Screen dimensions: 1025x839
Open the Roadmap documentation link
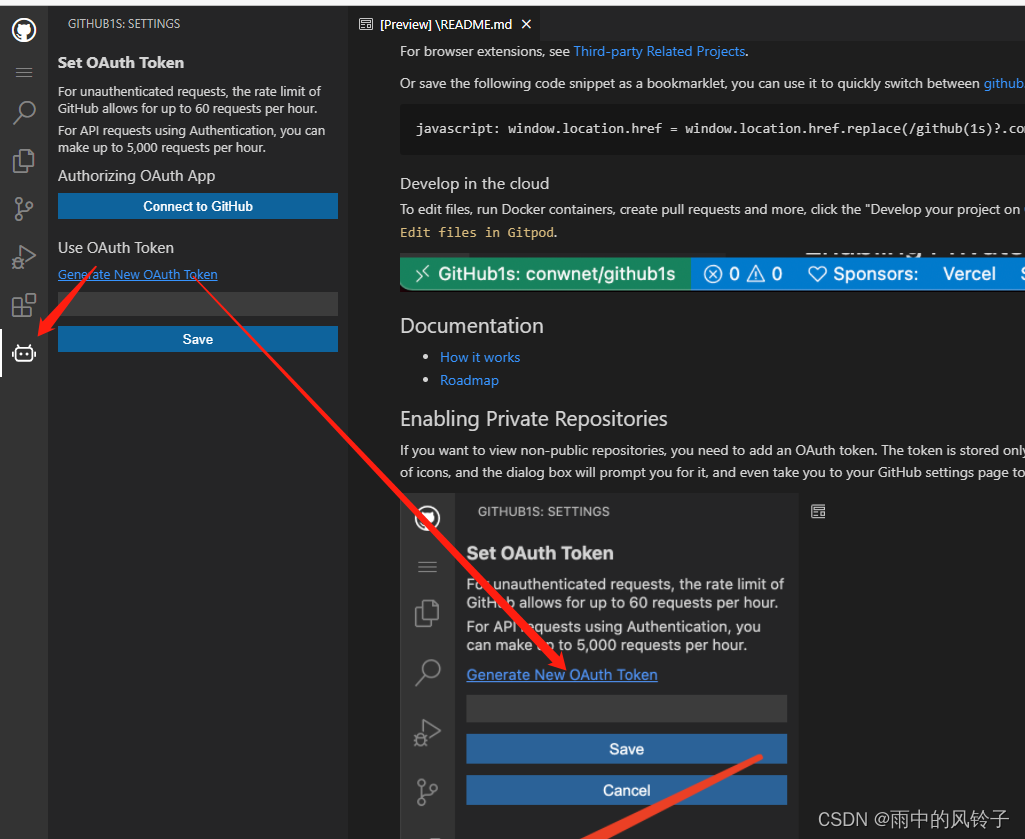[x=469, y=380]
